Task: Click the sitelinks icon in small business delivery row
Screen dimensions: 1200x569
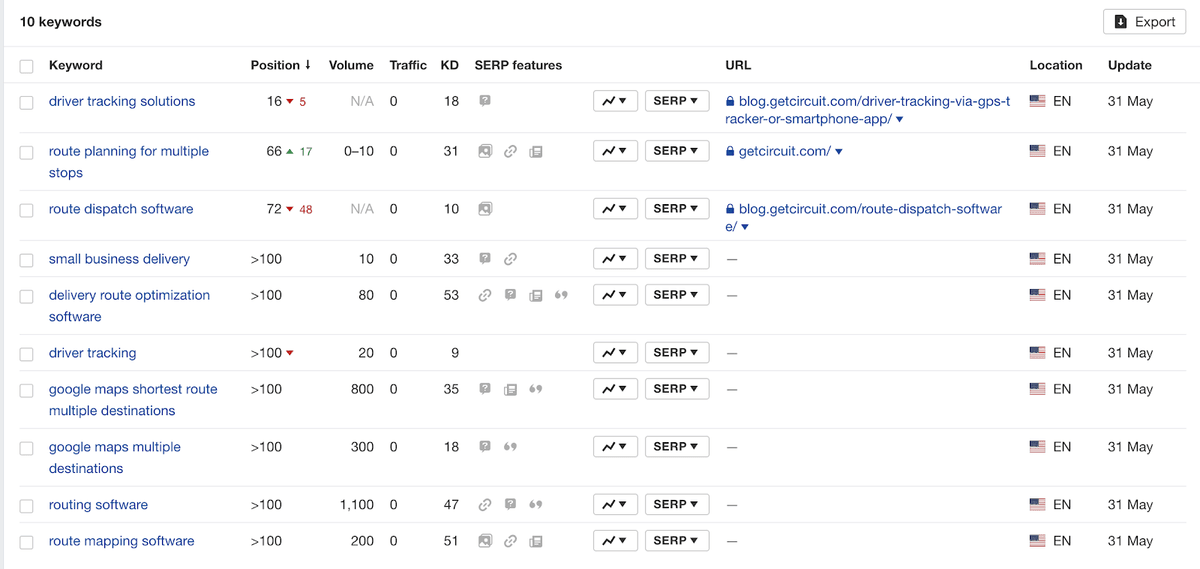Action: 510,259
